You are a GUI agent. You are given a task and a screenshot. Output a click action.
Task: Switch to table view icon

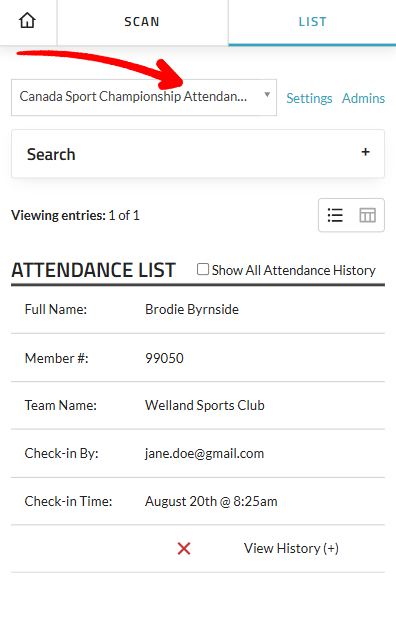(368, 215)
